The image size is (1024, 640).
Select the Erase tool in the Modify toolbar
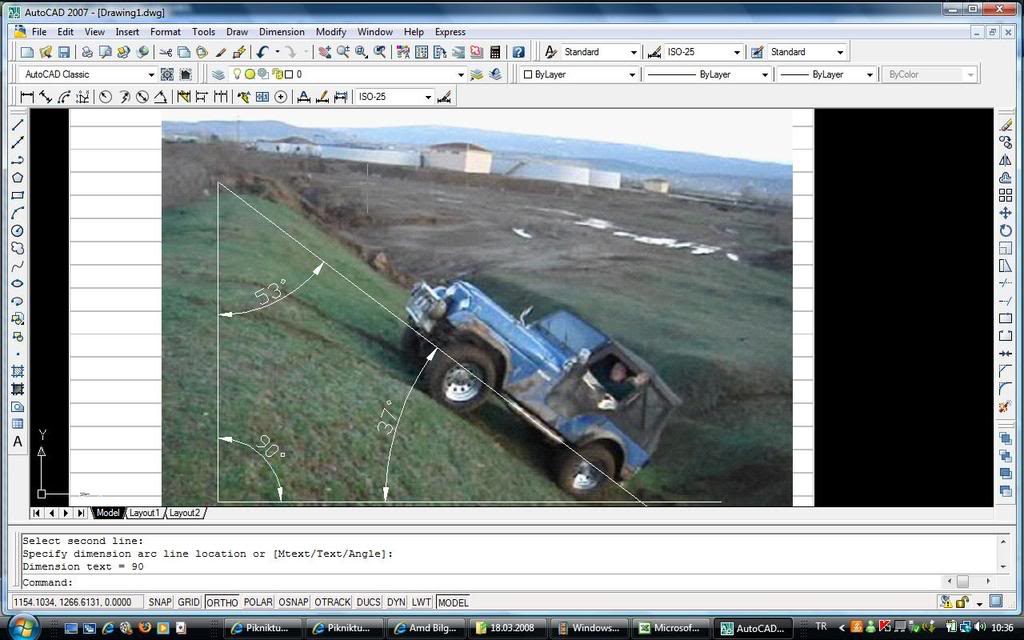1006,125
